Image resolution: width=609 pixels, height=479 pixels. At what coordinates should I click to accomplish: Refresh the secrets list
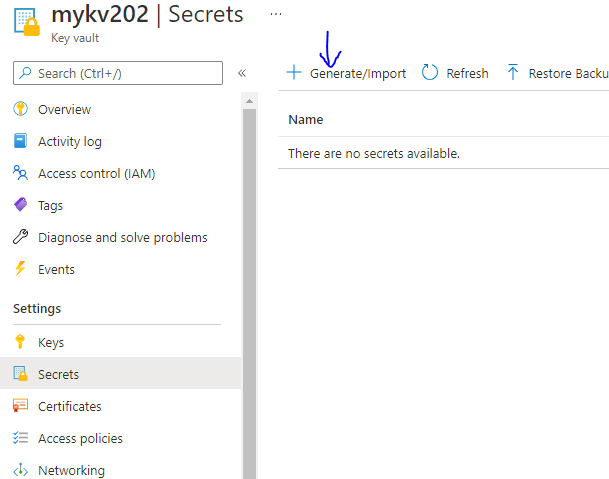[x=456, y=73]
